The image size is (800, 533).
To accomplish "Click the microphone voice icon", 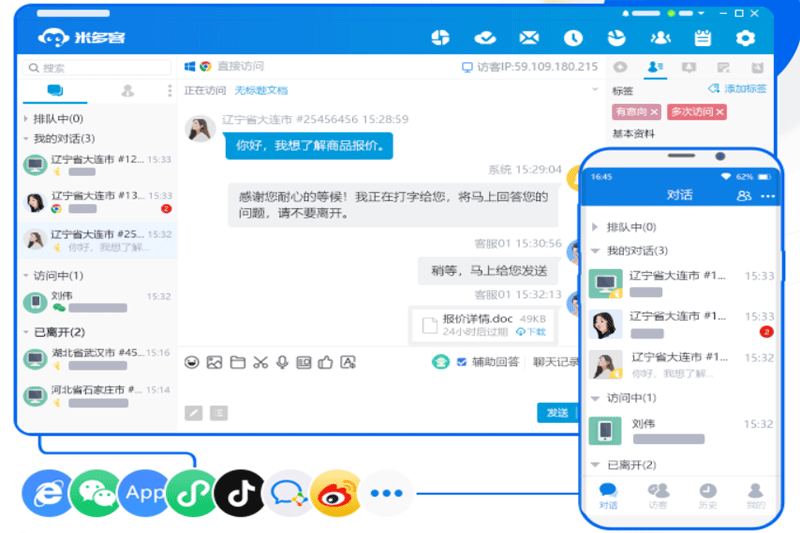I will [x=282, y=362].
